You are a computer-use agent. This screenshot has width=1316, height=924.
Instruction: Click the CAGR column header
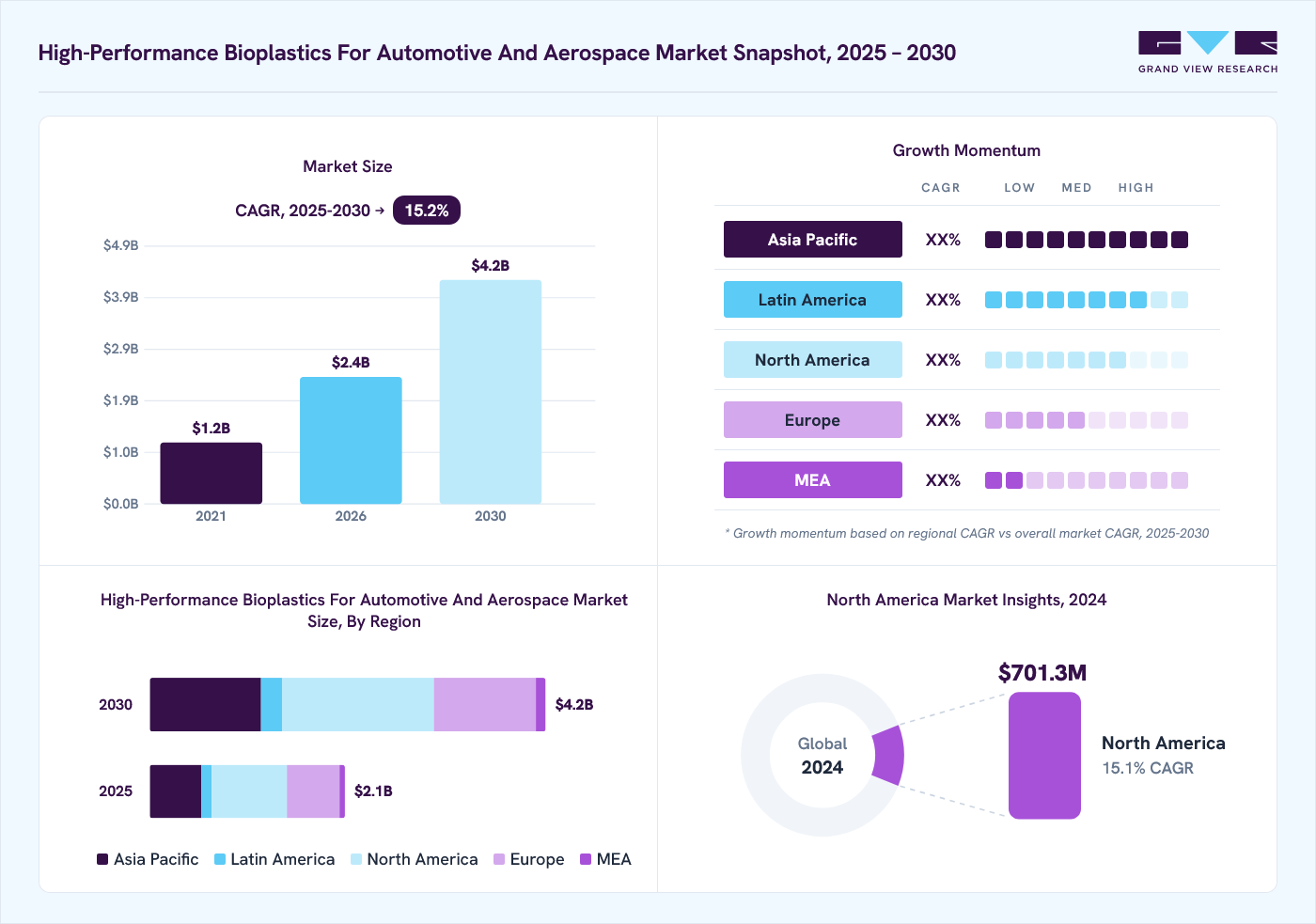941,188
